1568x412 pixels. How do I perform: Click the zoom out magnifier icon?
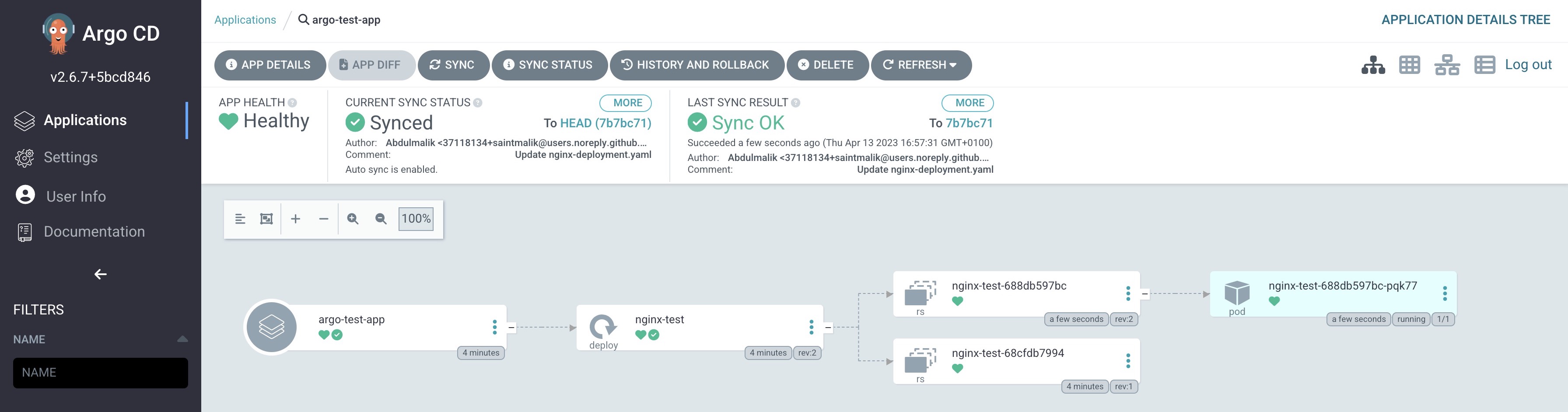381,219
